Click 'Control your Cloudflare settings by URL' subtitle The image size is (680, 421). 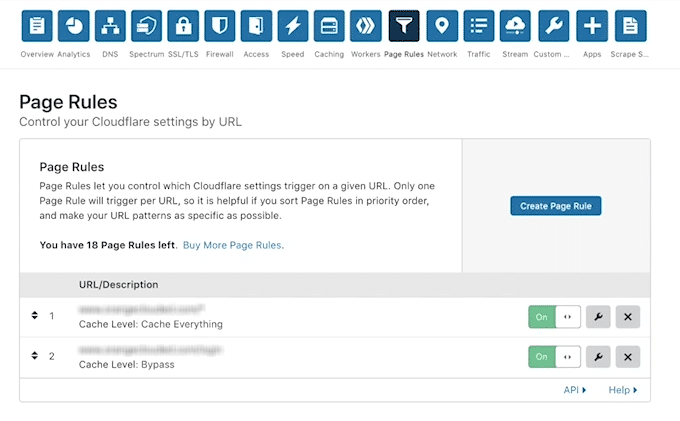130,122
